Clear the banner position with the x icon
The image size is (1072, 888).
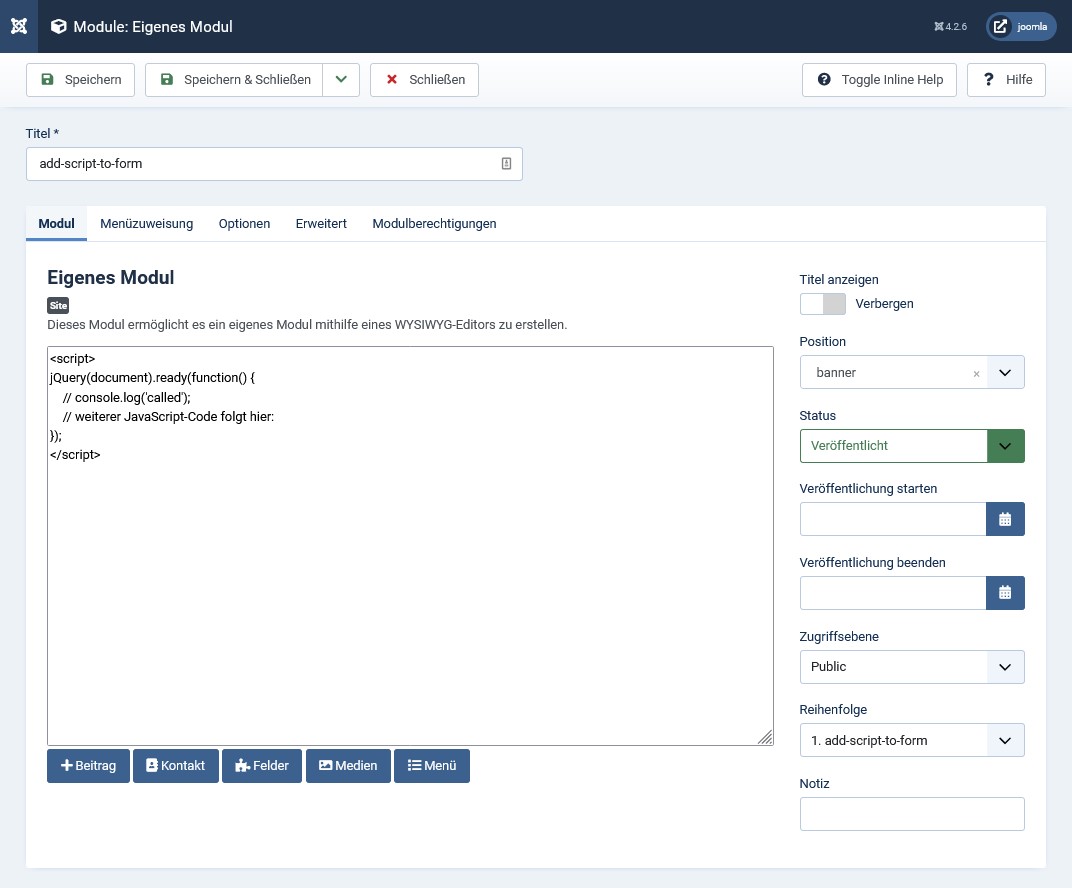(x=976, y=373)
